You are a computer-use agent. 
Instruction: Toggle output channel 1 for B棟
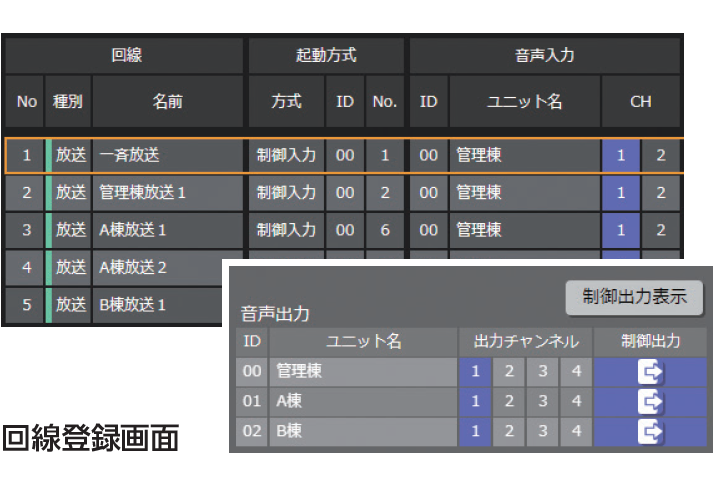475,431
